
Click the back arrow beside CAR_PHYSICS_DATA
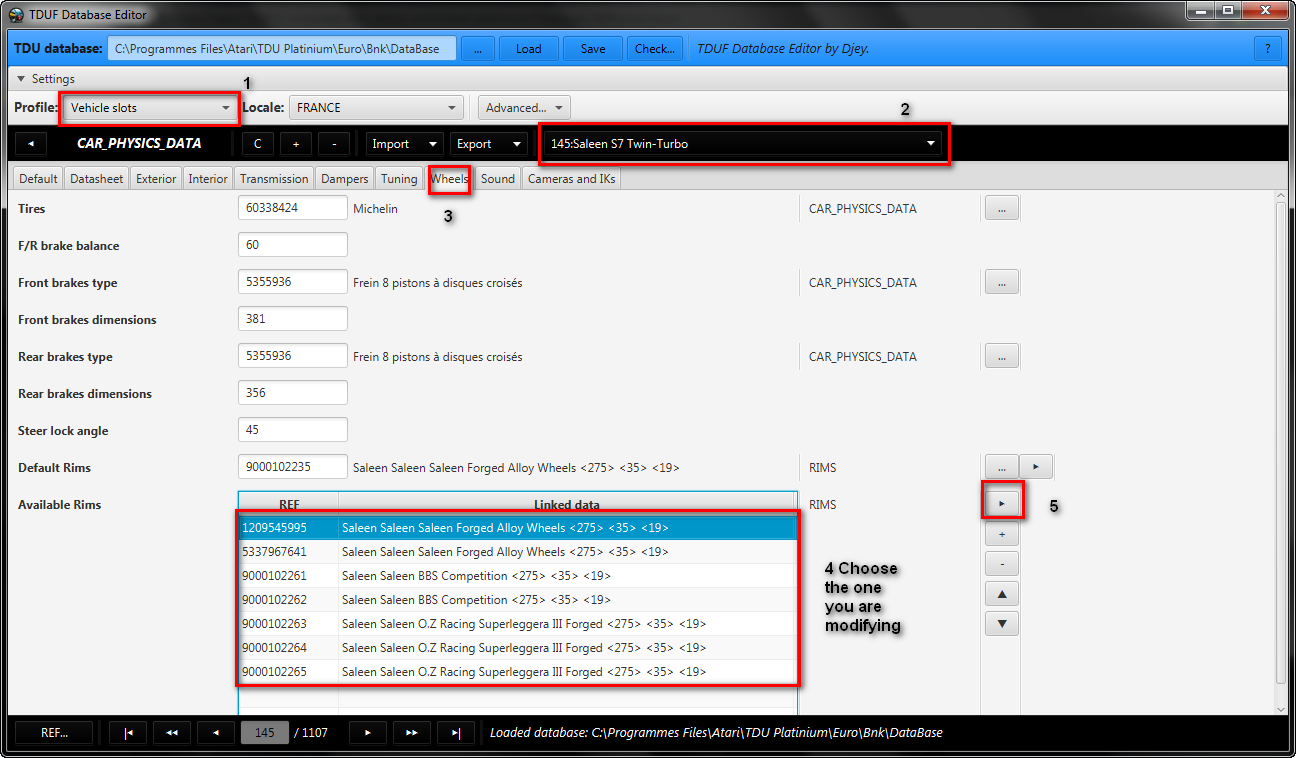[31, 144]
